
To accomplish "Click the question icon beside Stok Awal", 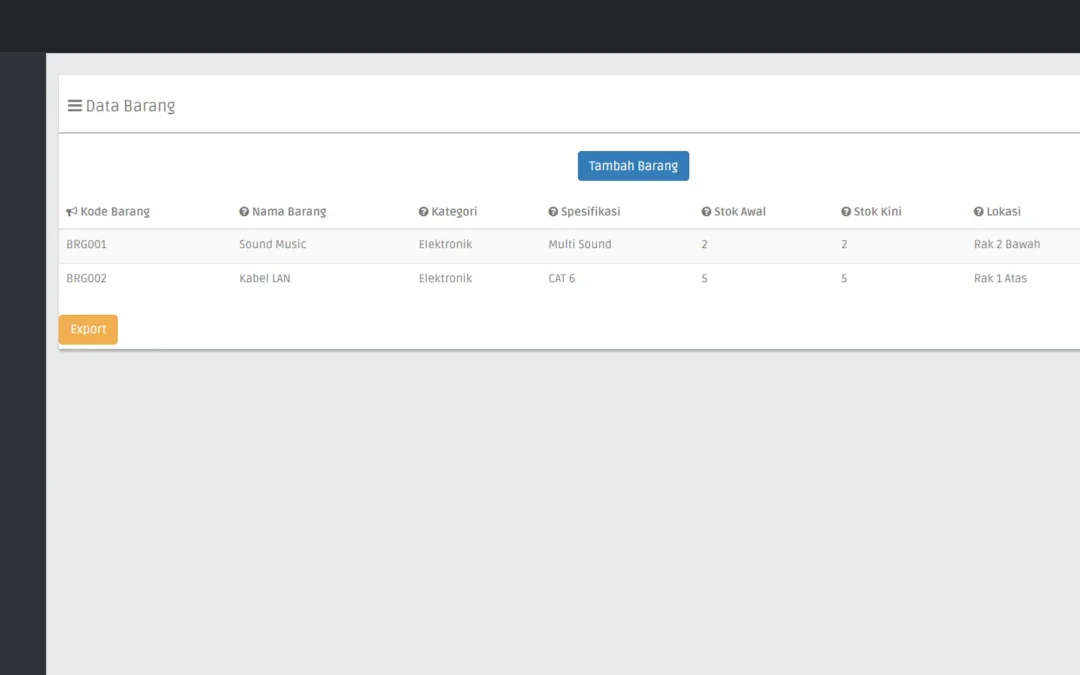I will (706, 212).
